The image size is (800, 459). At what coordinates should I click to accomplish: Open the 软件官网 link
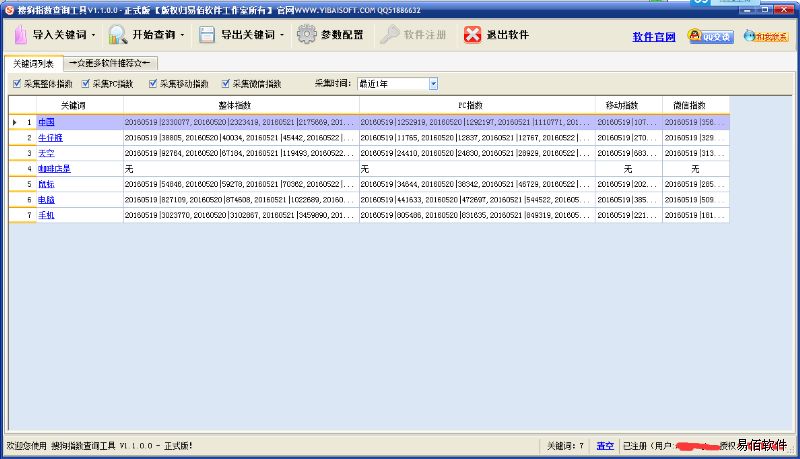click(x=653, y=37)
